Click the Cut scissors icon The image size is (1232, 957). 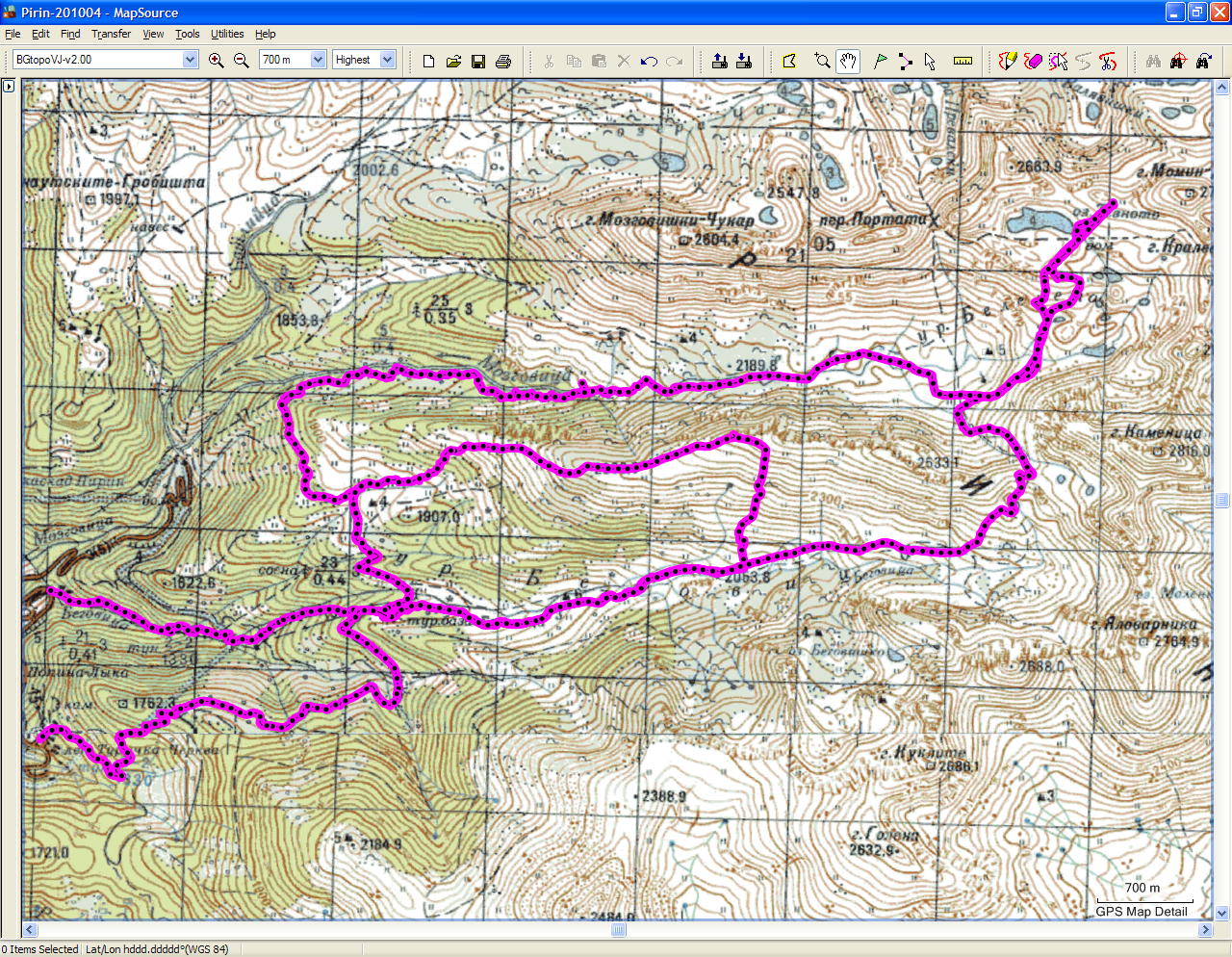point(549,61)
